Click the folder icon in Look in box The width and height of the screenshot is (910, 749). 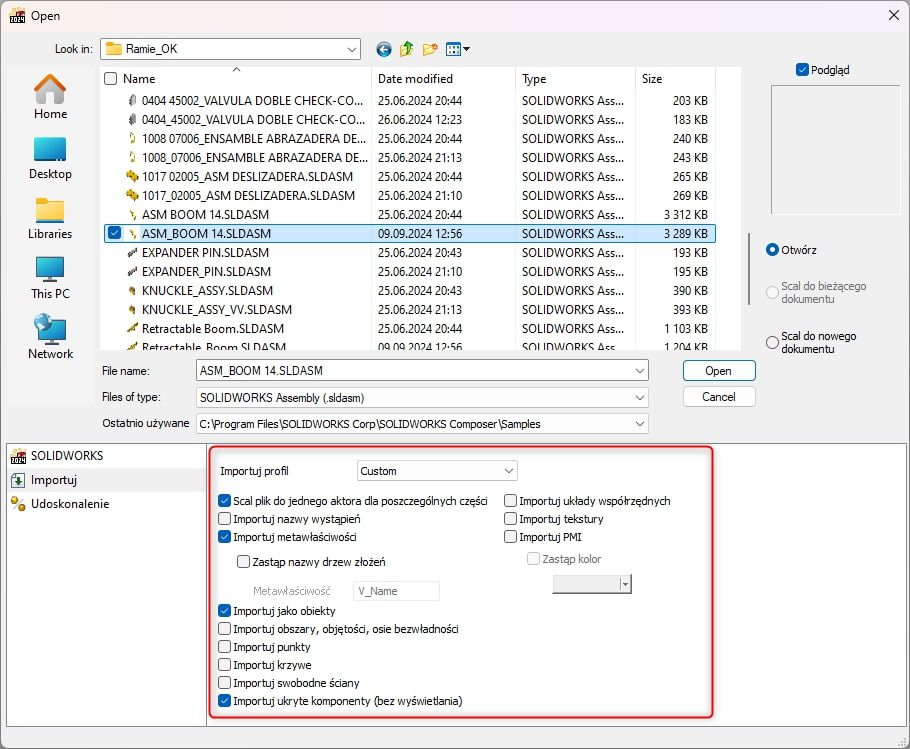(x=114, y=49)
